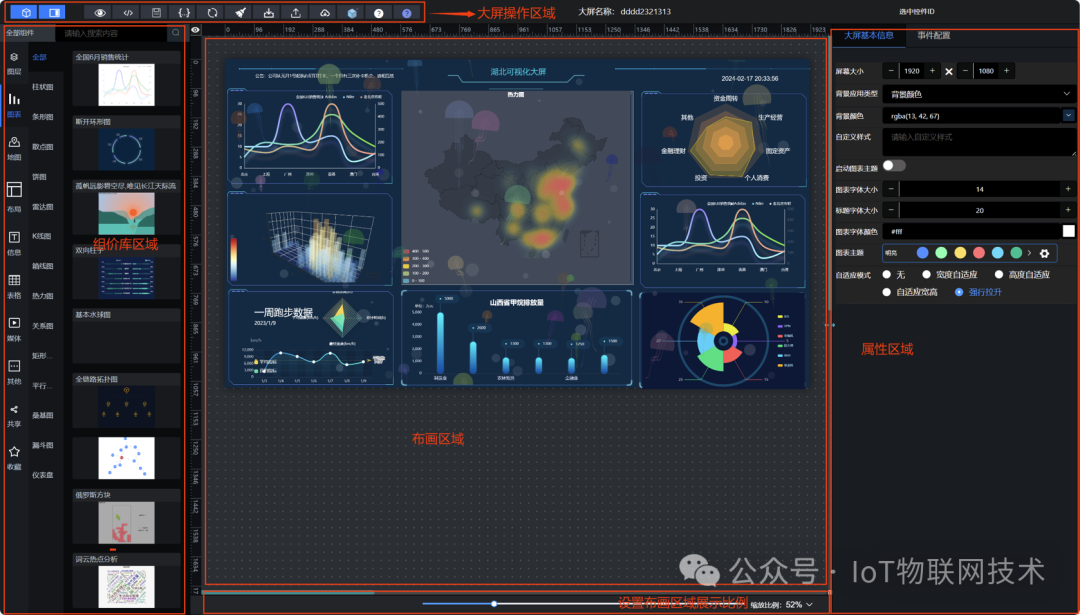The height and width of the screenshot is (615, 1080).
Task: Select the 无 adaptive mode radio
Action: [x=887, y=274]
